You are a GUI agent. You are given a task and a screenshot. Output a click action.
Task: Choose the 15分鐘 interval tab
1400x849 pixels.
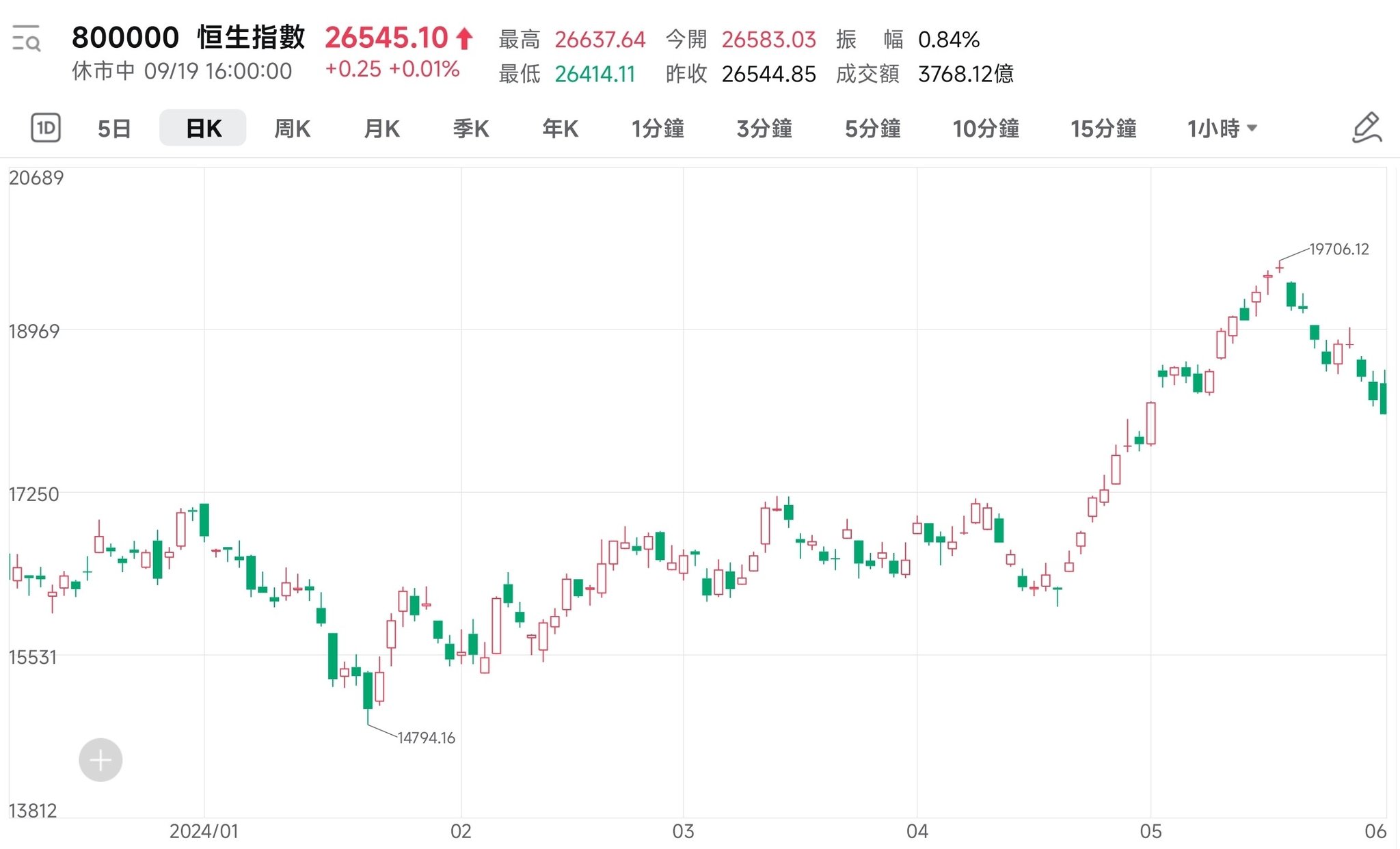pos(1103,129)
